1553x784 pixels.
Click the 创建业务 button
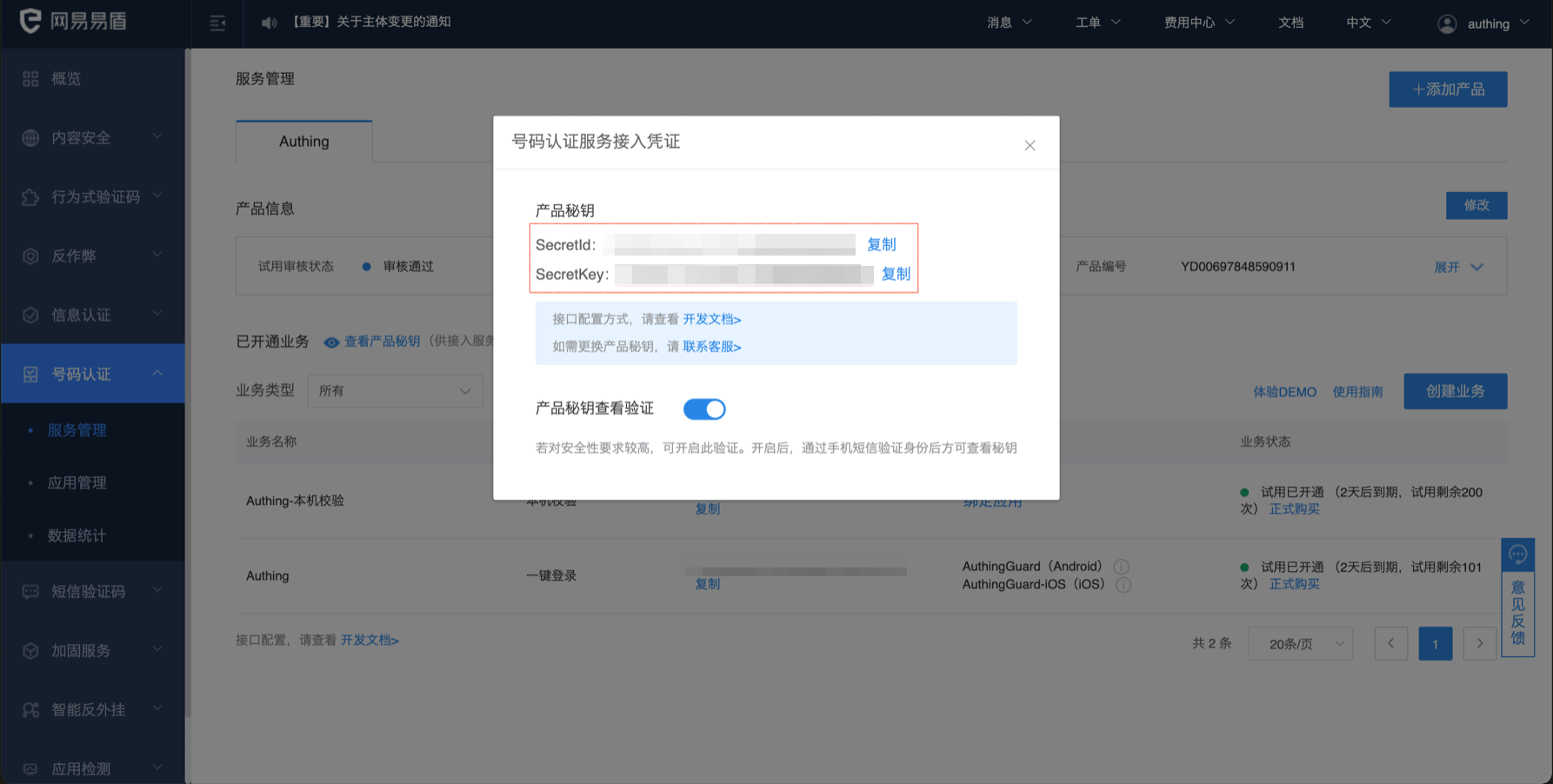click(1455, 391)
